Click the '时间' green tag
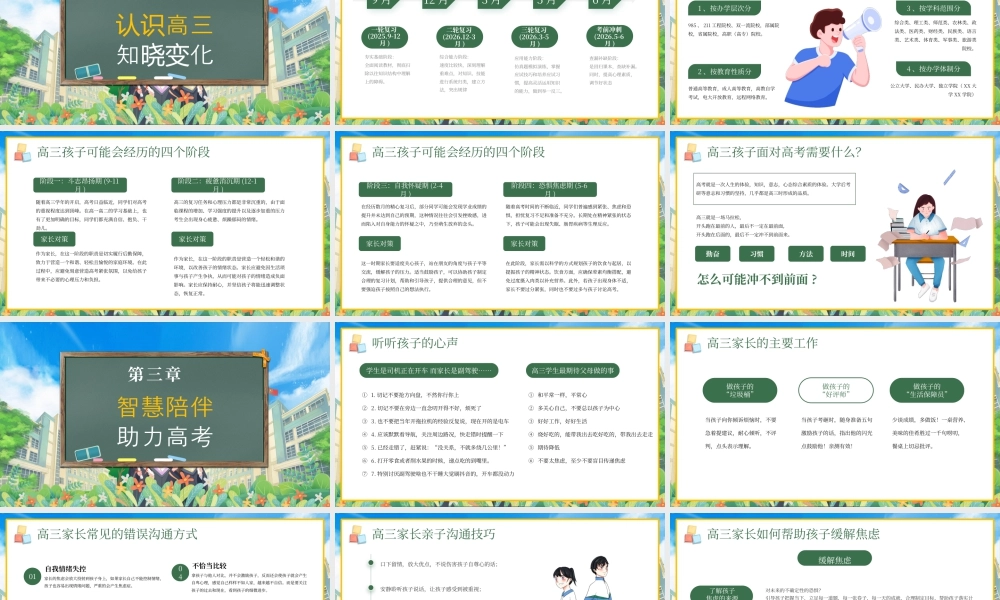Screen dimensions: 1000x600 click(848, 254)
